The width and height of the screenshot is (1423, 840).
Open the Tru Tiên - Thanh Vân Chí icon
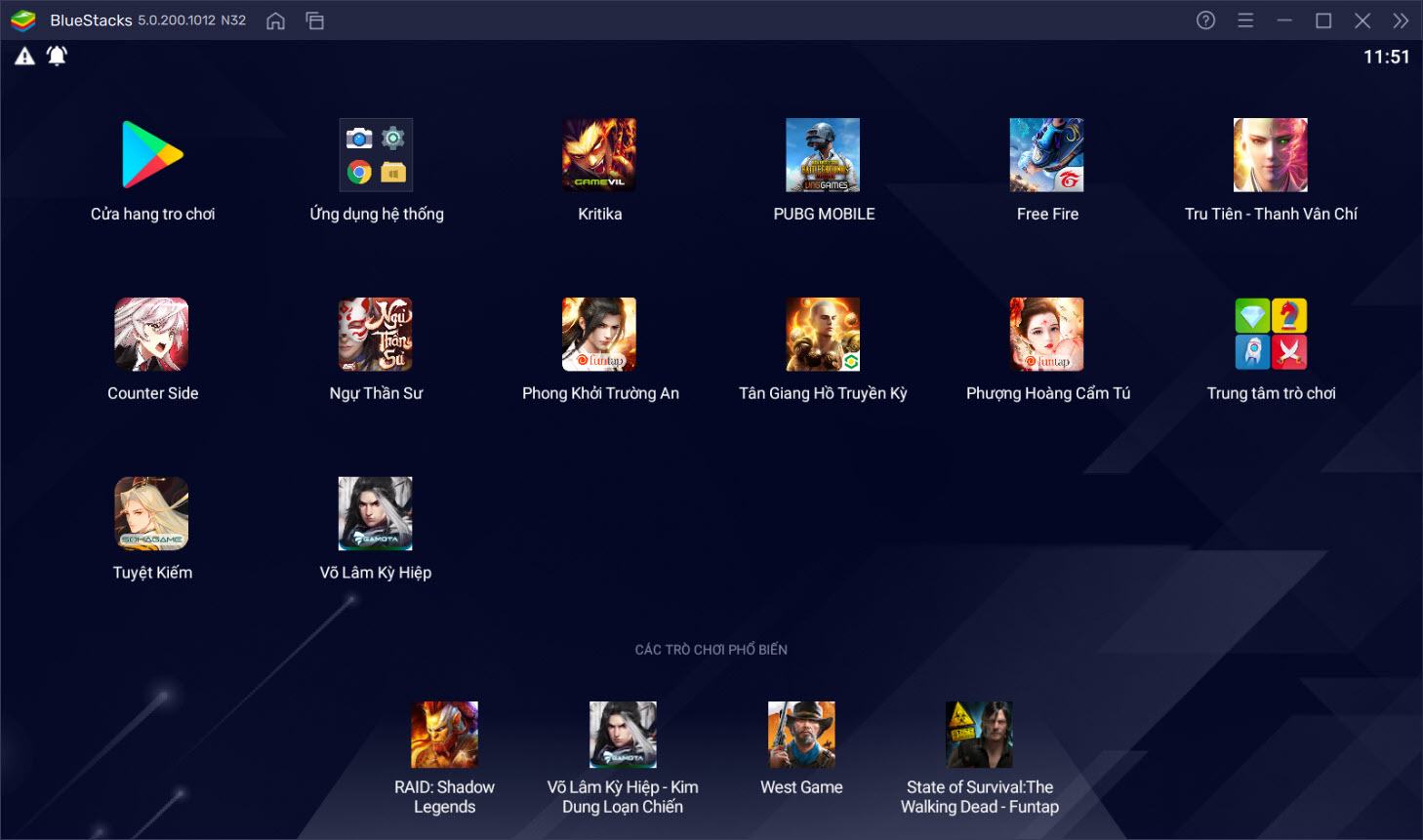(x=1270, y=154)
